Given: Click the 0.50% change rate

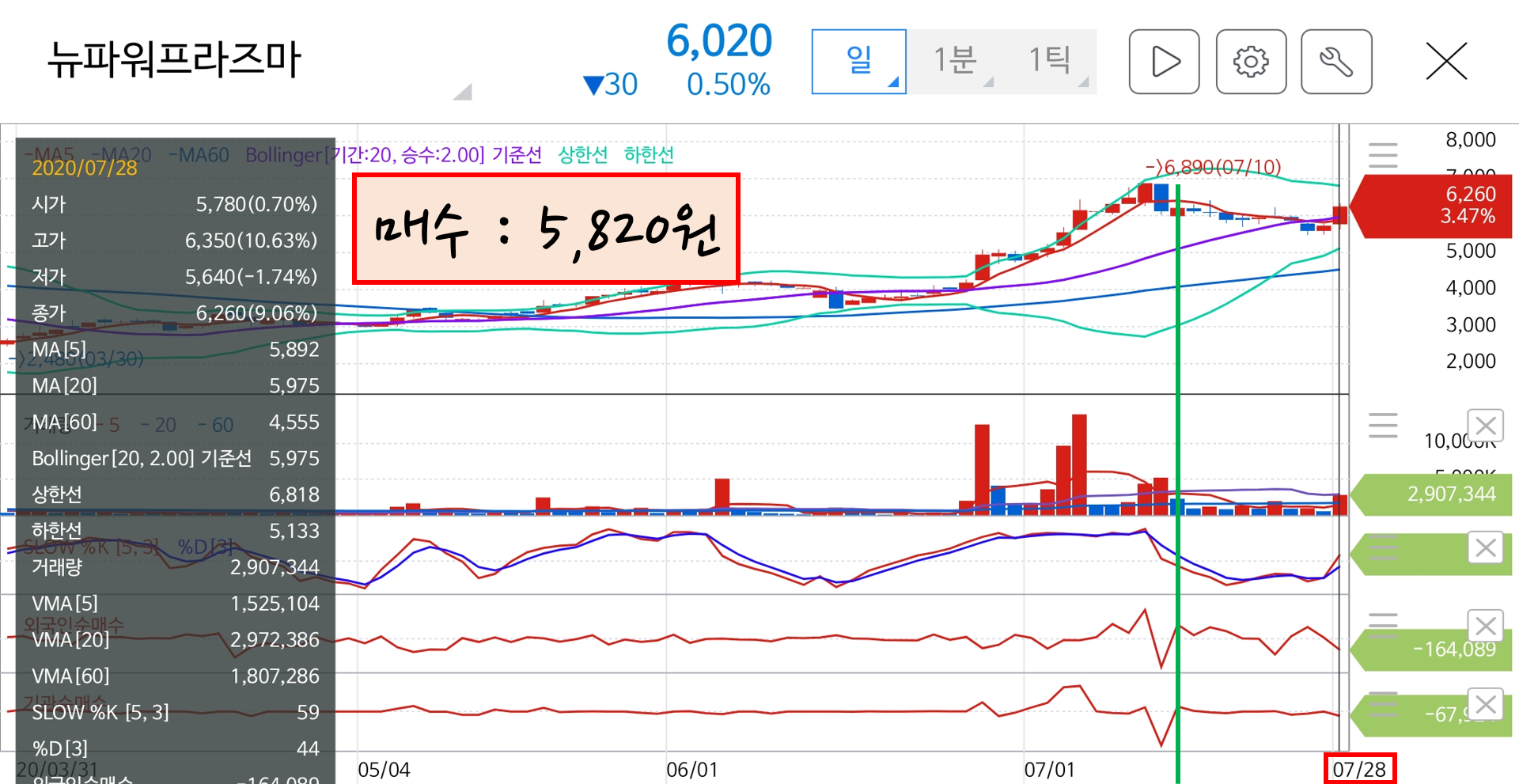Looking at the screenshot, I should pyautogui.click(x=729, y=85).
